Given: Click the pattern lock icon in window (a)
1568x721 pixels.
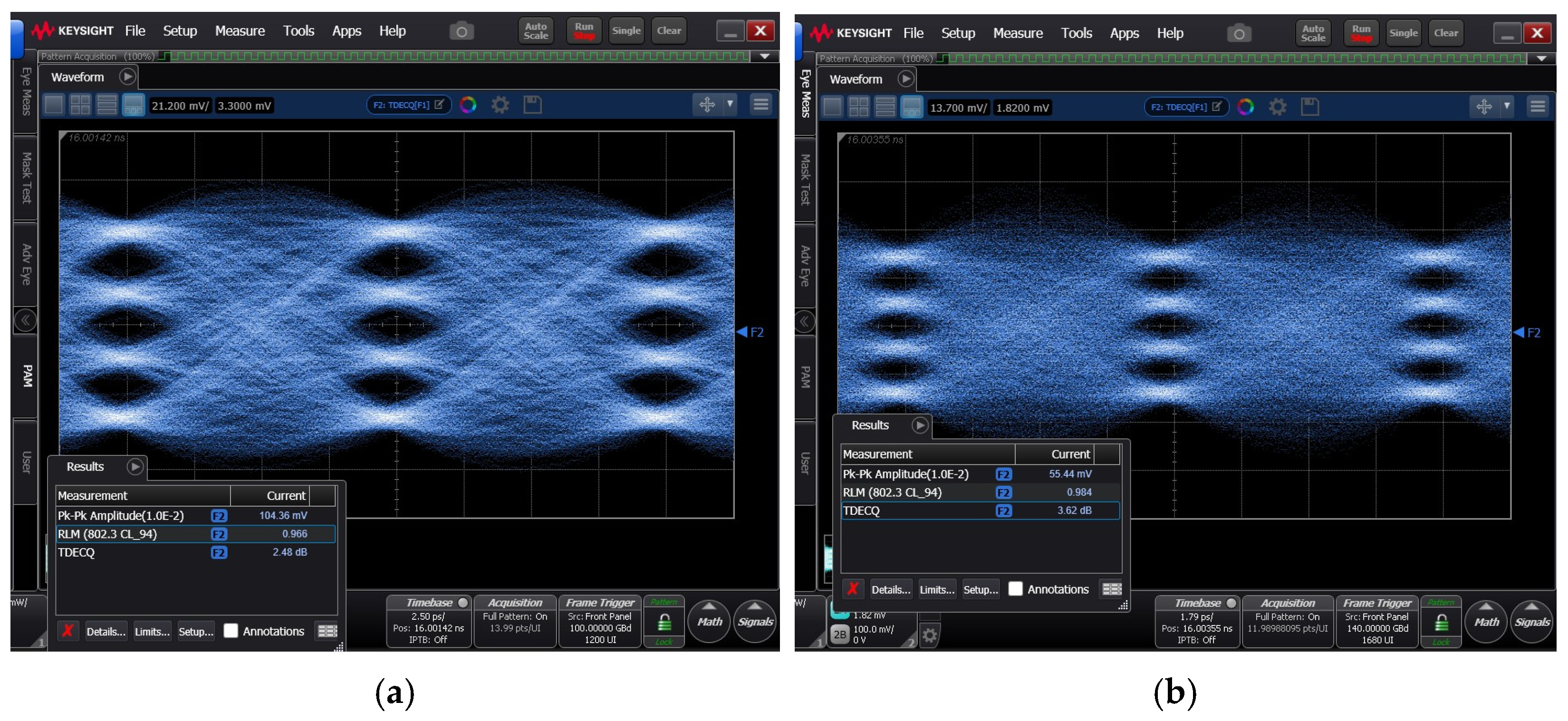Looking at the screenshot, I should click(x=664, y=622).
